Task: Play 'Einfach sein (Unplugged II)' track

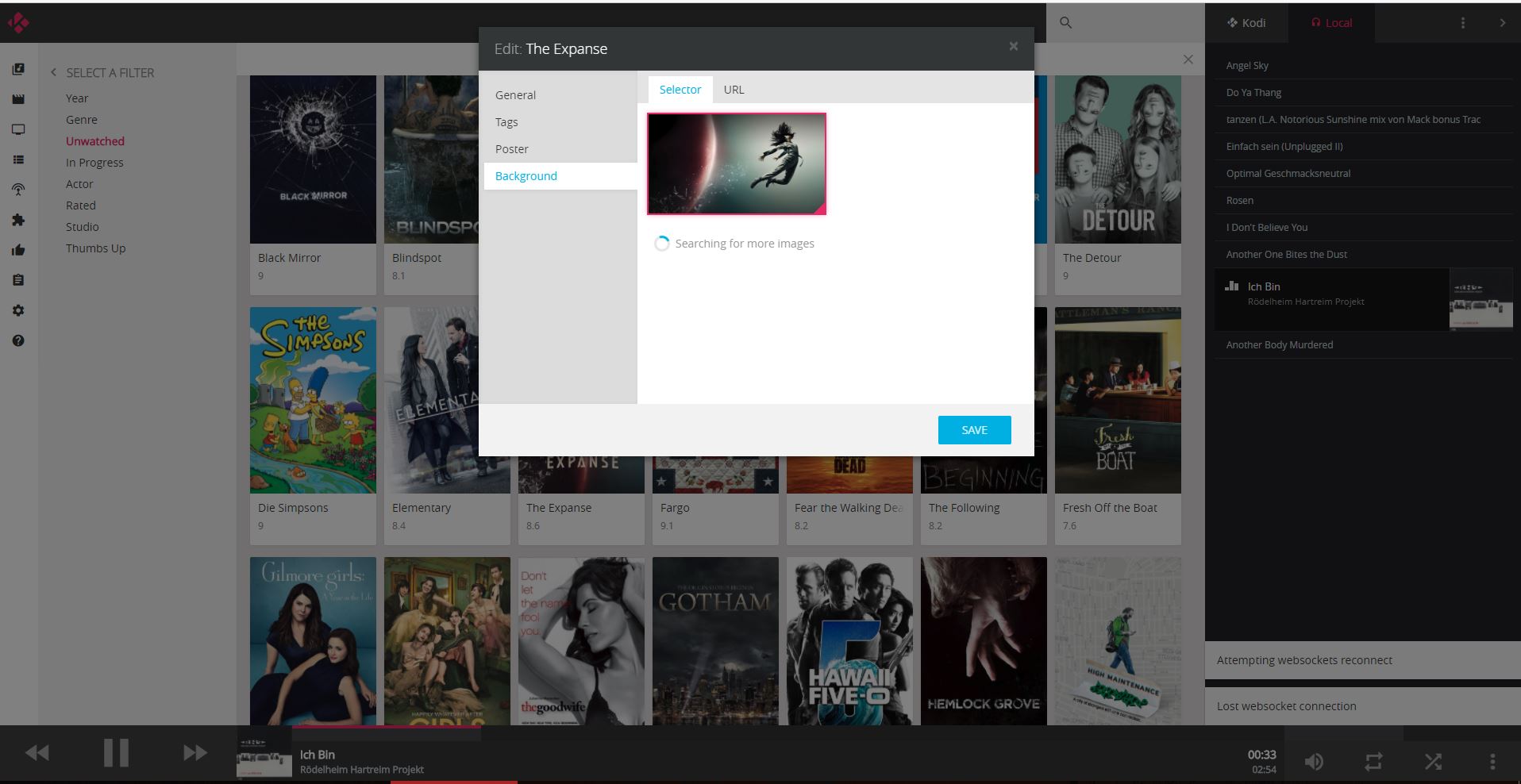Action: pos(1363,147)
